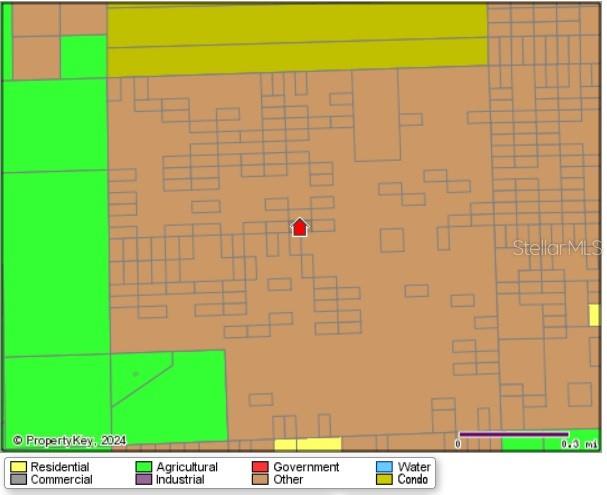Click the StellarMLS watermark text
Image resolution: width=607 pixels, height=495 pixels.
click(x=557, y=247)
